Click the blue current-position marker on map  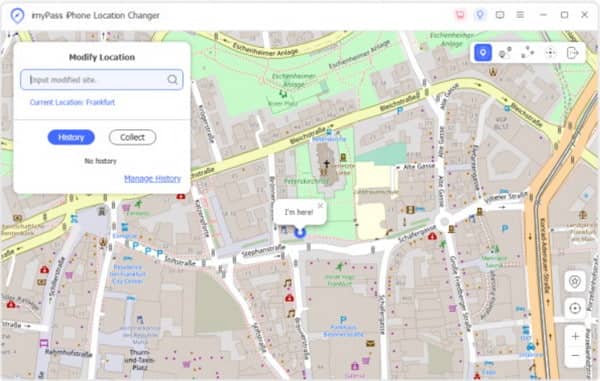pos(300,232)
